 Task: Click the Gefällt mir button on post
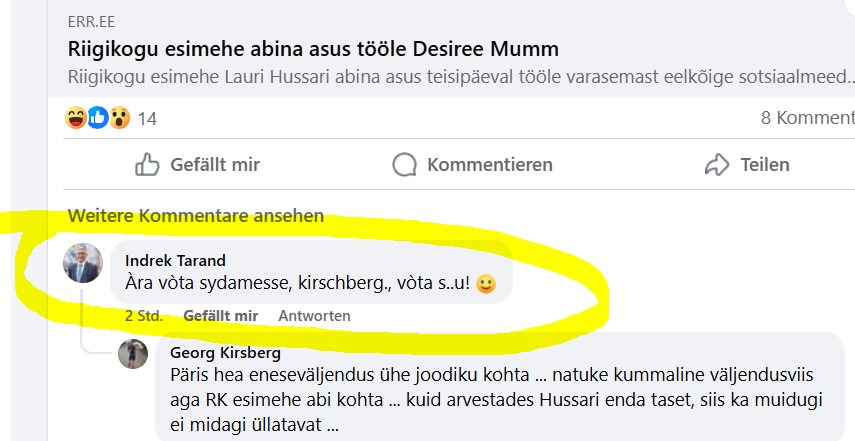pos(197,165)
